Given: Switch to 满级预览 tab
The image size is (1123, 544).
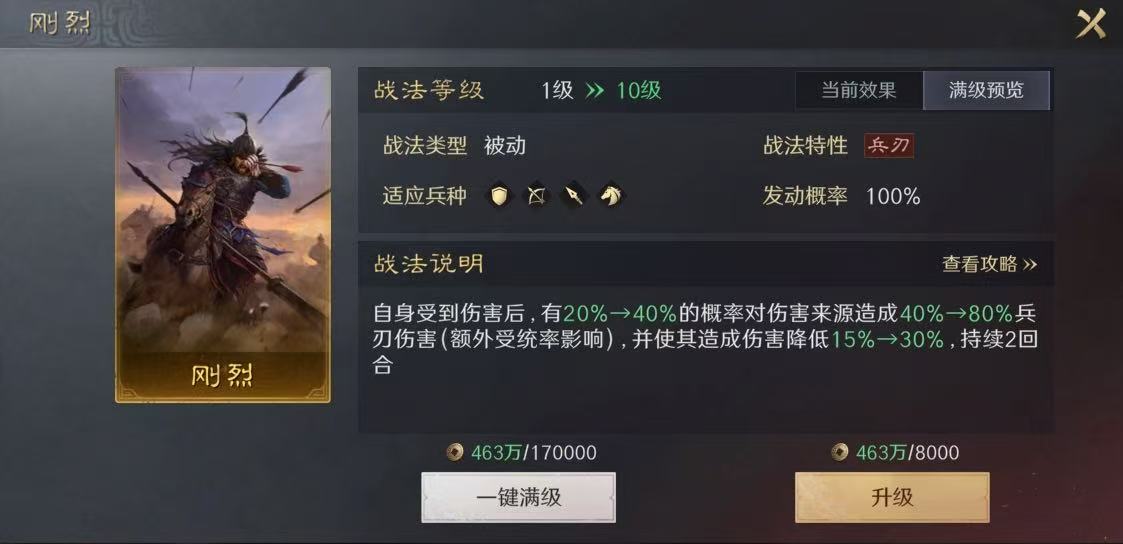Looking at the screenshot, I should (986, 91).
